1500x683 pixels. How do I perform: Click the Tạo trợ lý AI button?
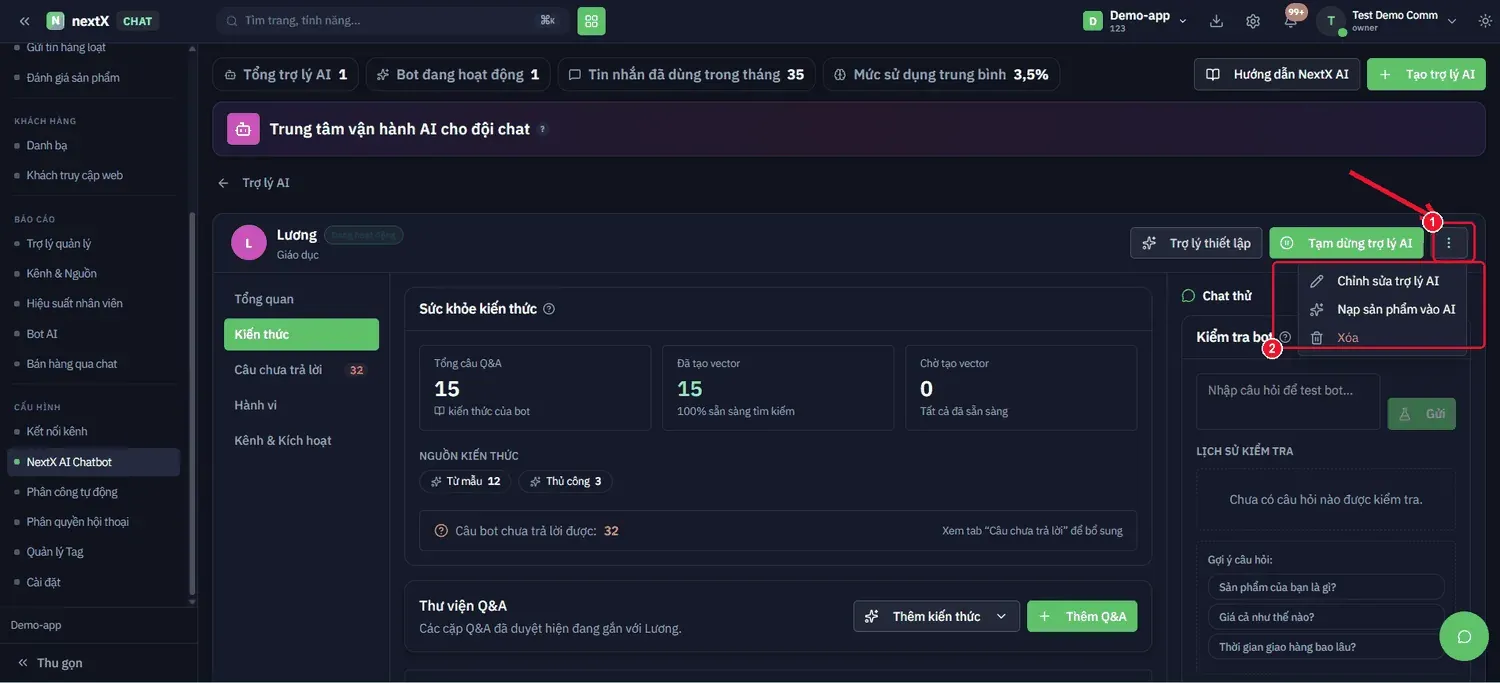[x=1426, y=74]
